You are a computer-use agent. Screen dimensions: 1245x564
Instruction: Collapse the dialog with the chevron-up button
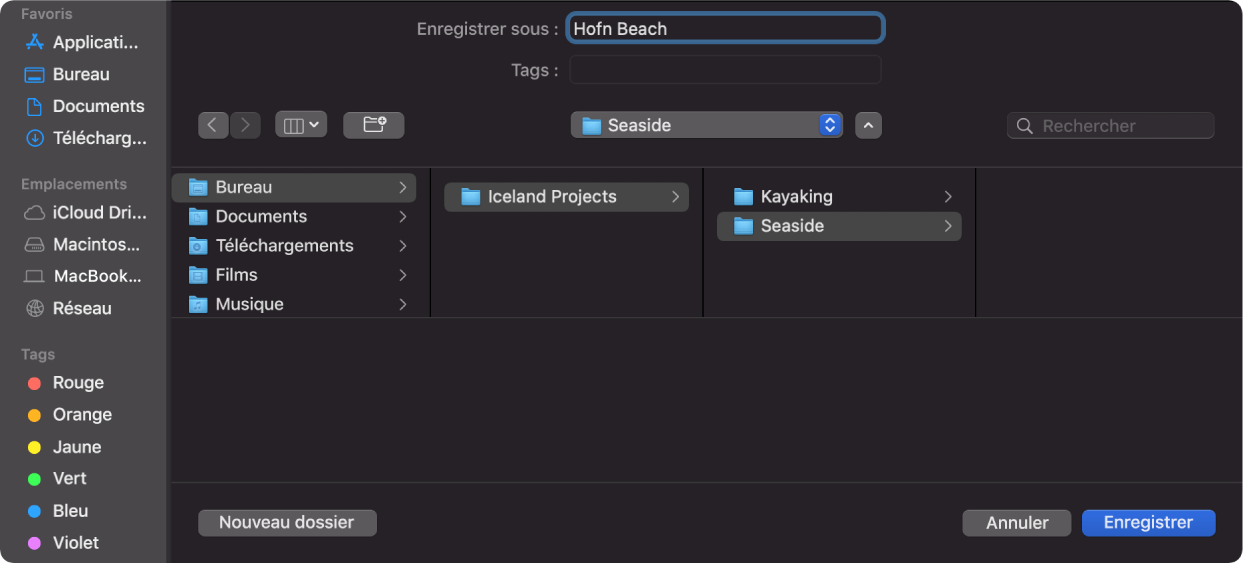click(868, 125)
